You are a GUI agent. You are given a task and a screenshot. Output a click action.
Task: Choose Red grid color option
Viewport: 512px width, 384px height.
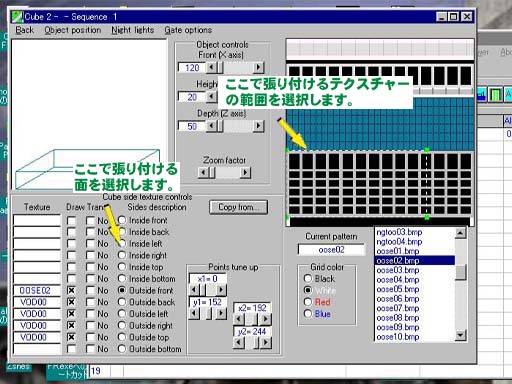[x=308, y=302]
